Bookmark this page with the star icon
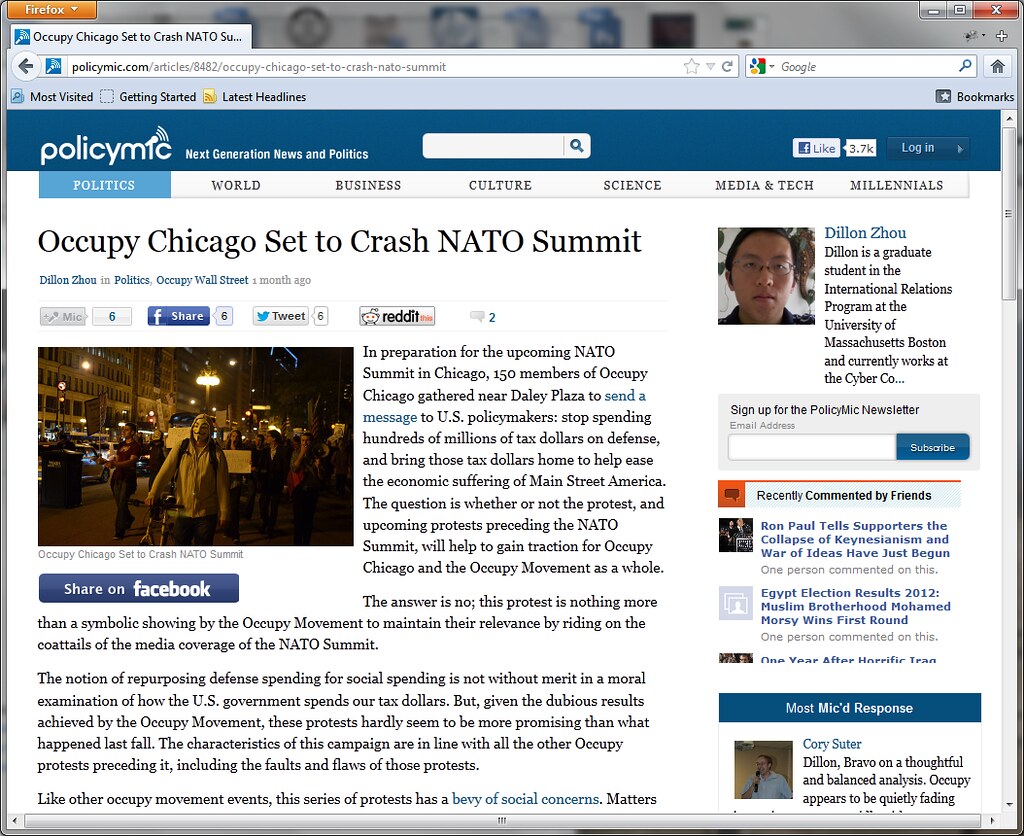The image size is (1024, 836). click(691, 67)
